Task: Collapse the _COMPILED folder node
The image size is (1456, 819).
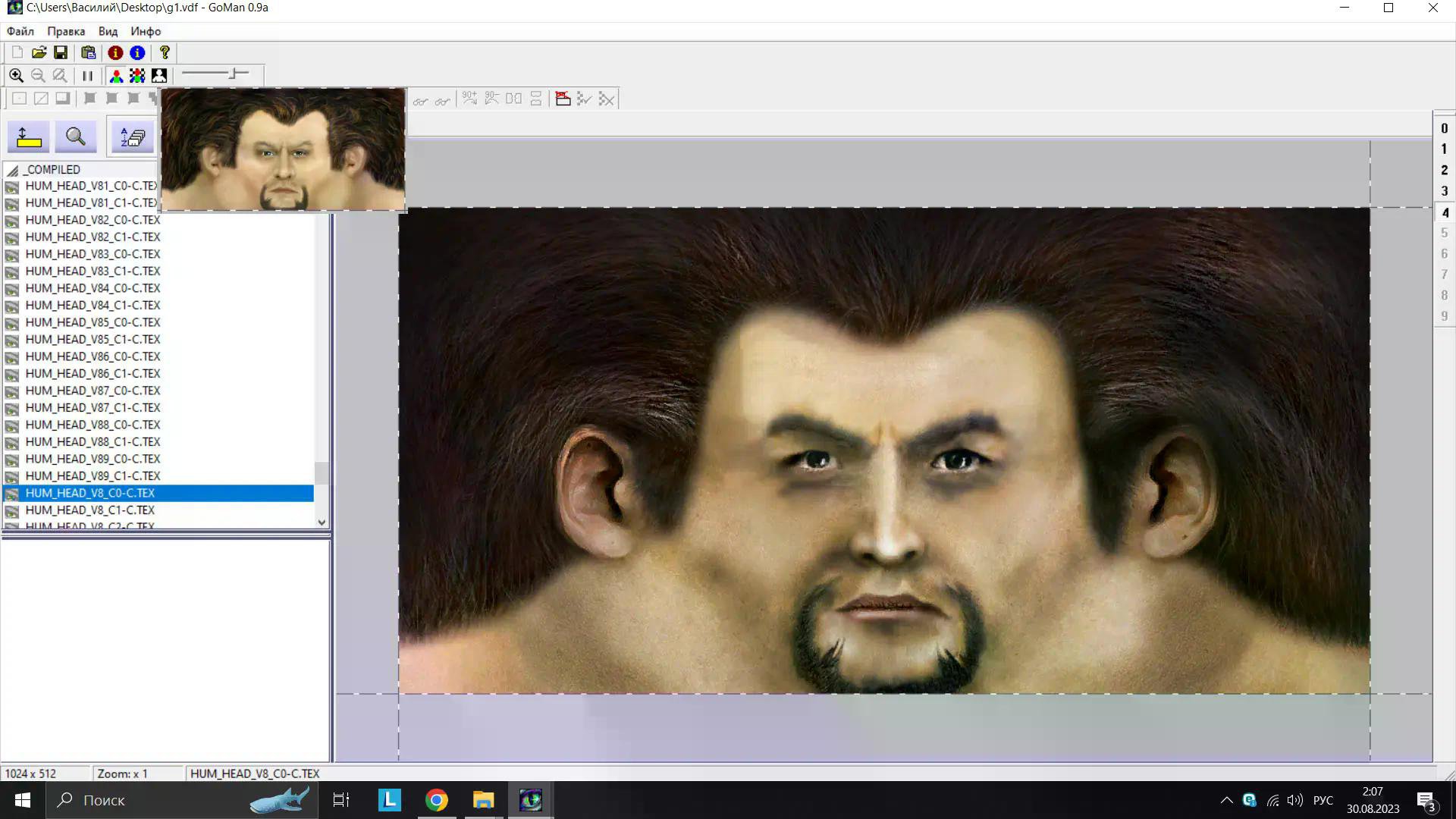Action: click(x=13, y=170)
